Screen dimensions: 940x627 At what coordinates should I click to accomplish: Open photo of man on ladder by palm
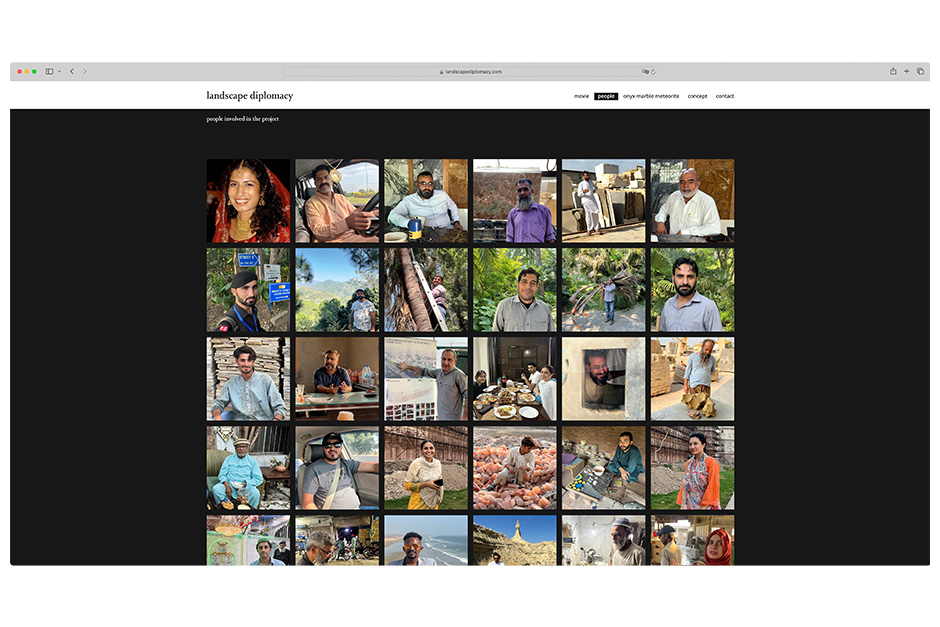pos(426,290)
